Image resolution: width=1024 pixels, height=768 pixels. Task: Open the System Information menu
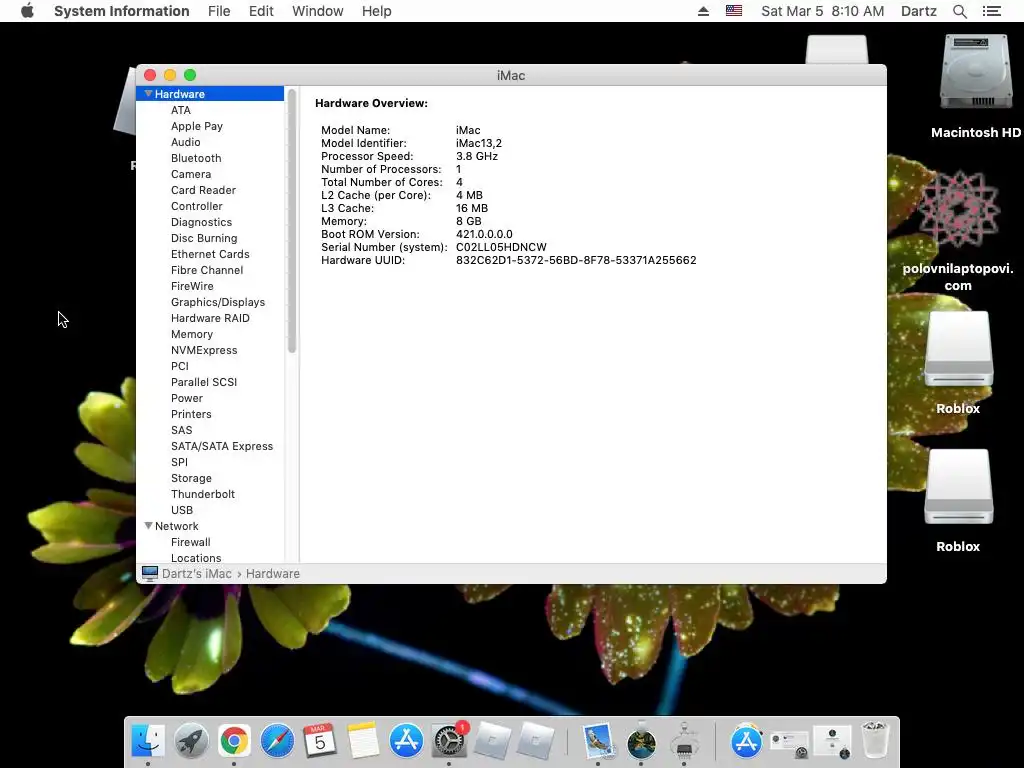pyautogui.click(x=121, y=11)
